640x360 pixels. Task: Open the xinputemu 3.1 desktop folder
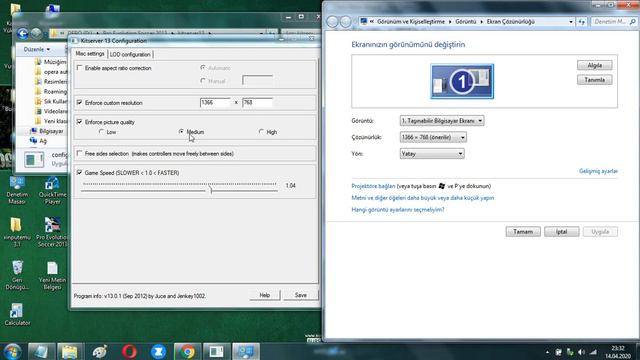[x=16, y=232]
